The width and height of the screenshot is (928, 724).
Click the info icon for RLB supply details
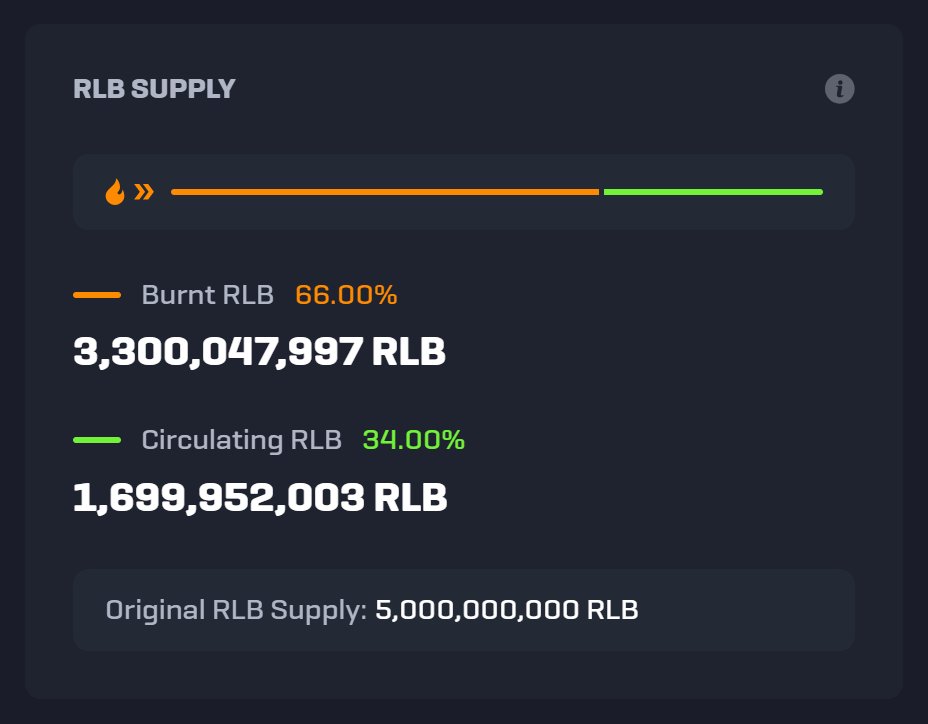840,89
